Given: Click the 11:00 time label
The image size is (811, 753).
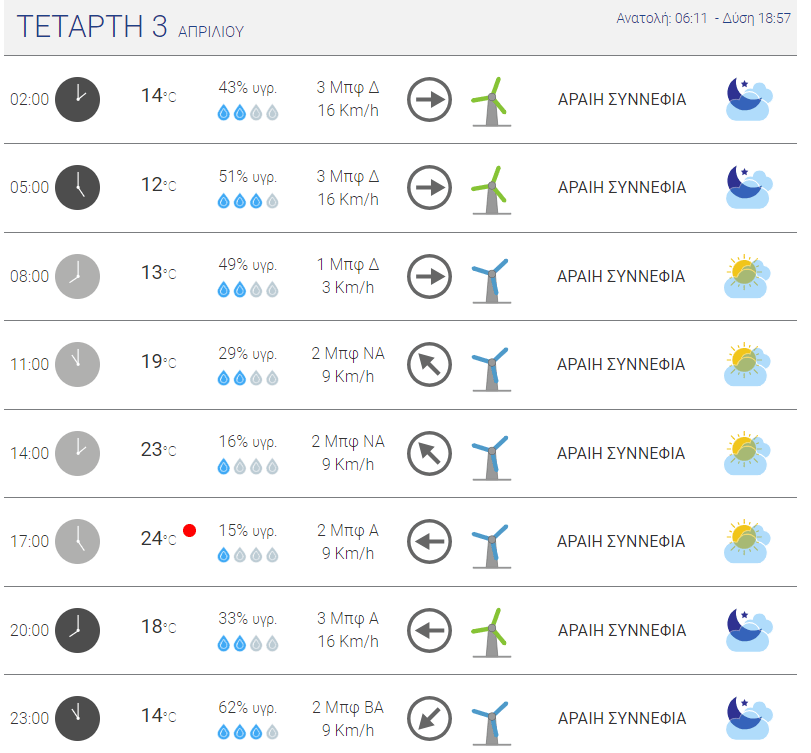Looking at the screenshot, I should [x=29, y=365].
